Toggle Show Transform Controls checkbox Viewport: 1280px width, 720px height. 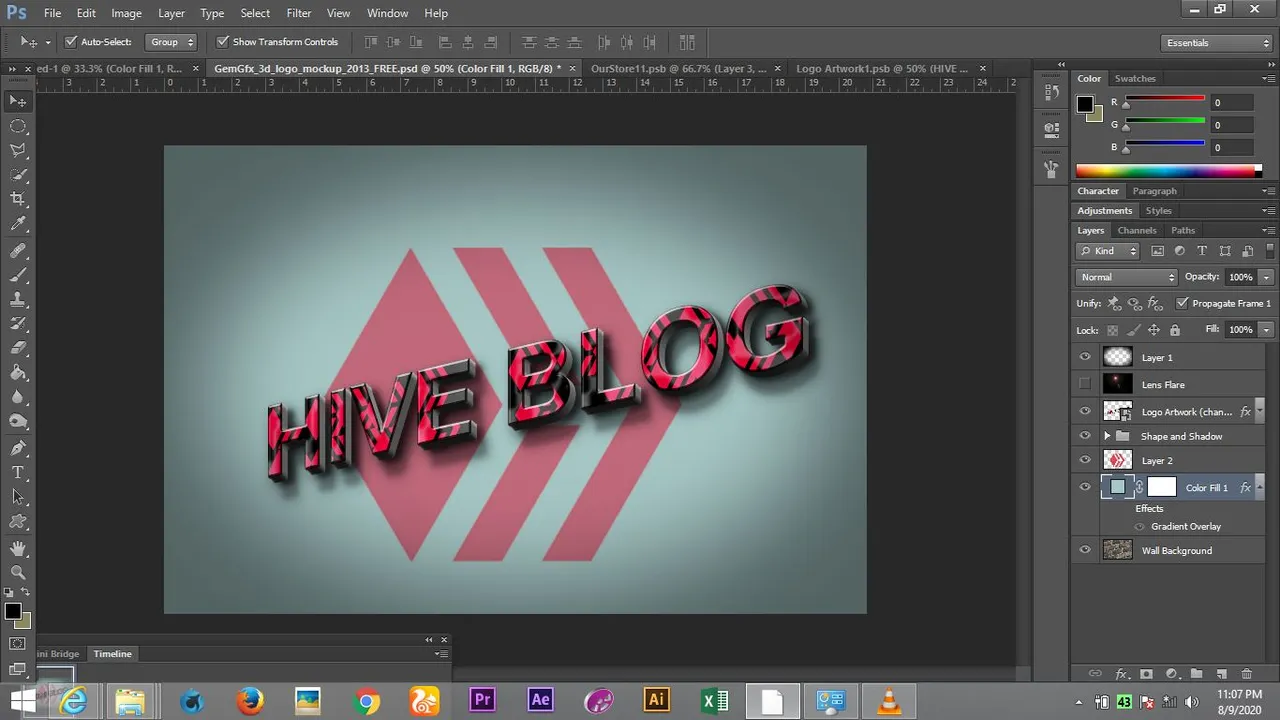click(223, 42)
